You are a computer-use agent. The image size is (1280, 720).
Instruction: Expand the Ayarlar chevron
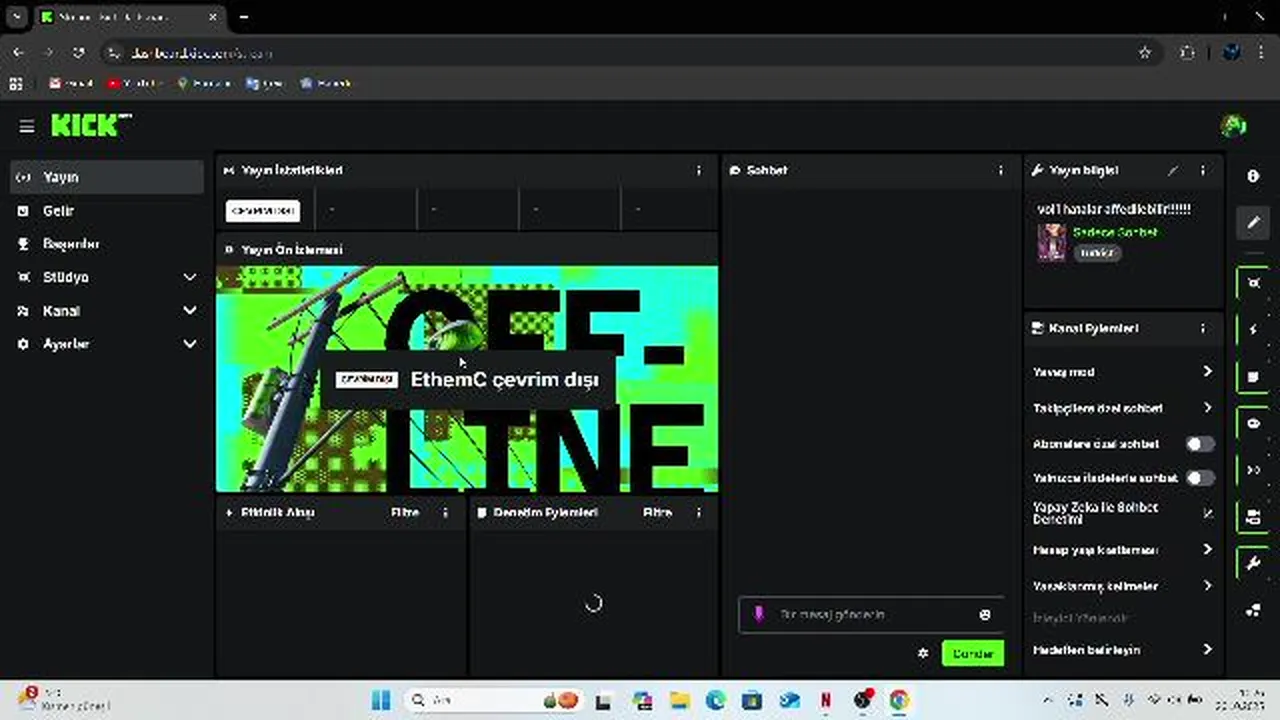pyautogui.click(x=190, y=344)
